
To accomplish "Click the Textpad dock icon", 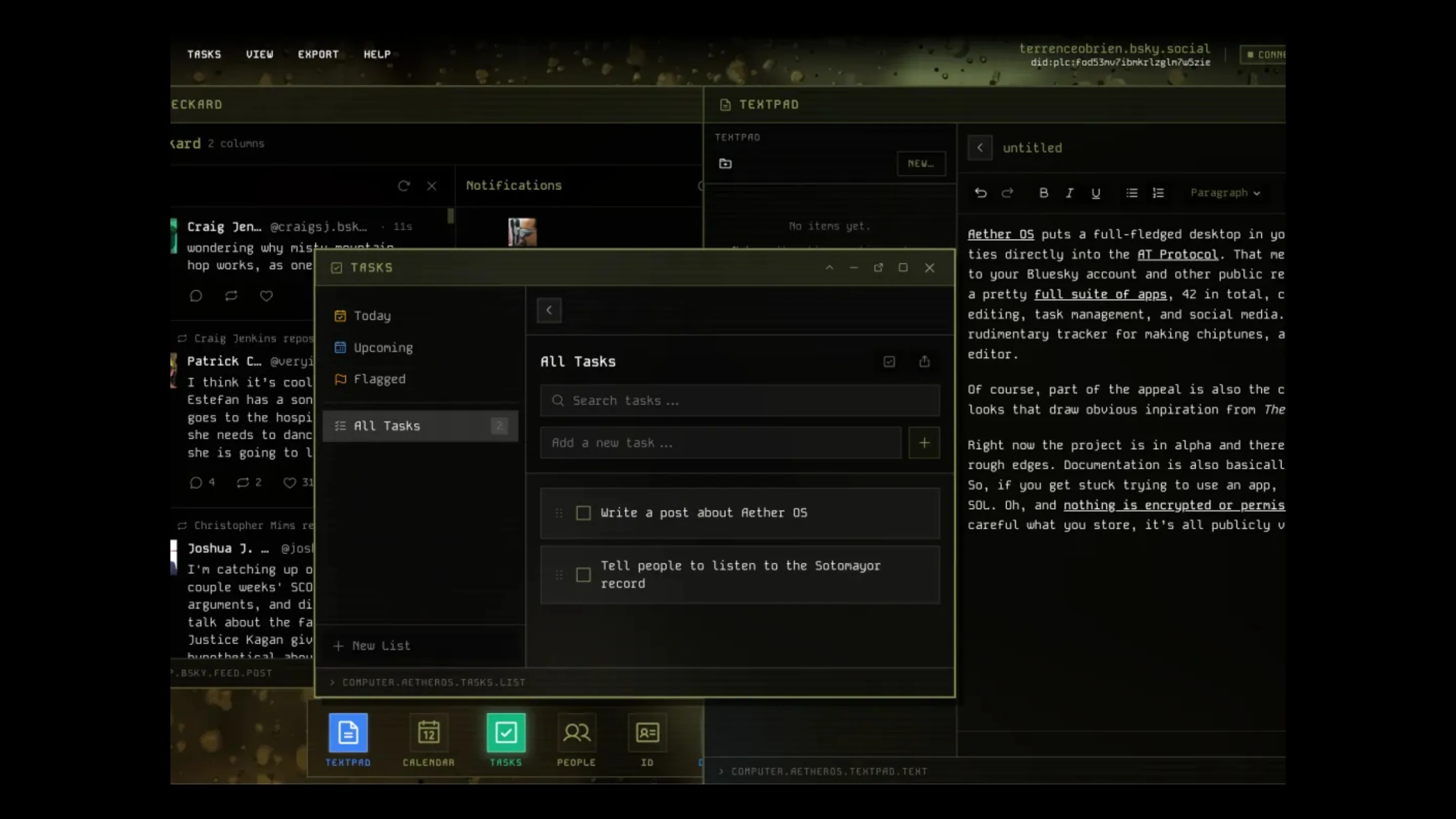I will (x=348, y=733).
